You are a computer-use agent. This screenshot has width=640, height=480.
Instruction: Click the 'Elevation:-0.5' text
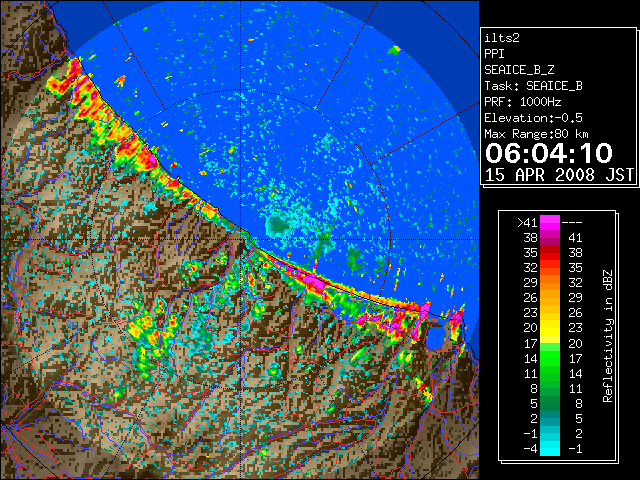click(533, 118)
